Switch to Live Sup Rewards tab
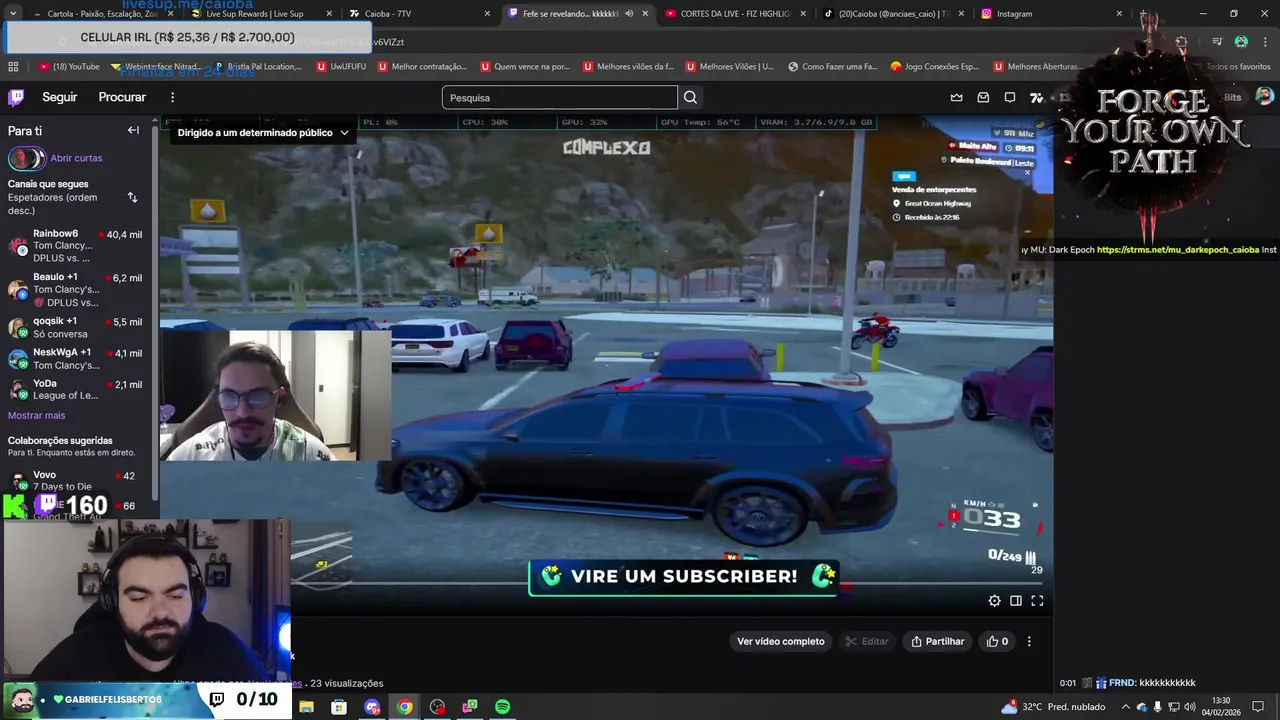 pos(260,14)
